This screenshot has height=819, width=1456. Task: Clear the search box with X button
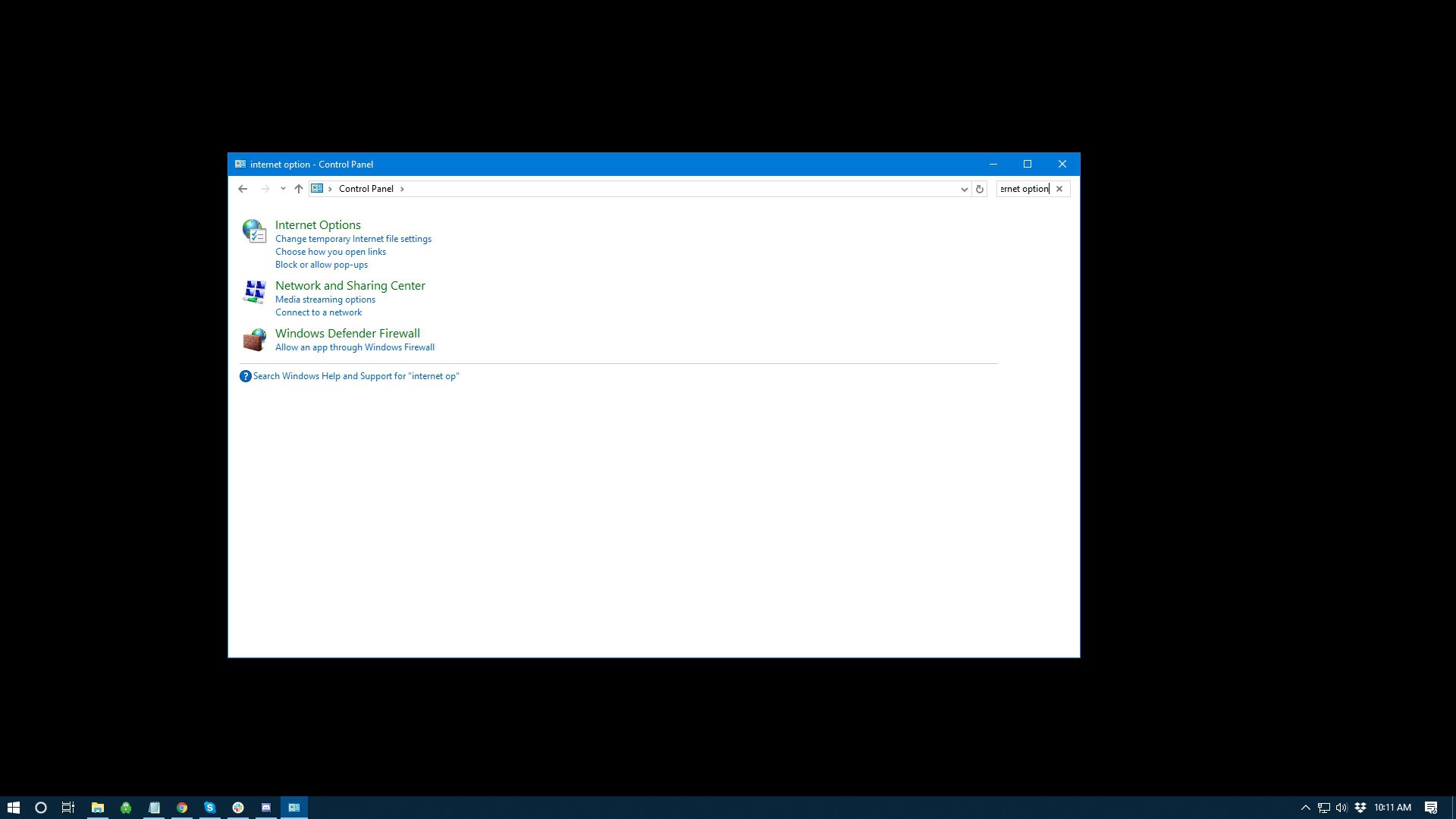1060,188
